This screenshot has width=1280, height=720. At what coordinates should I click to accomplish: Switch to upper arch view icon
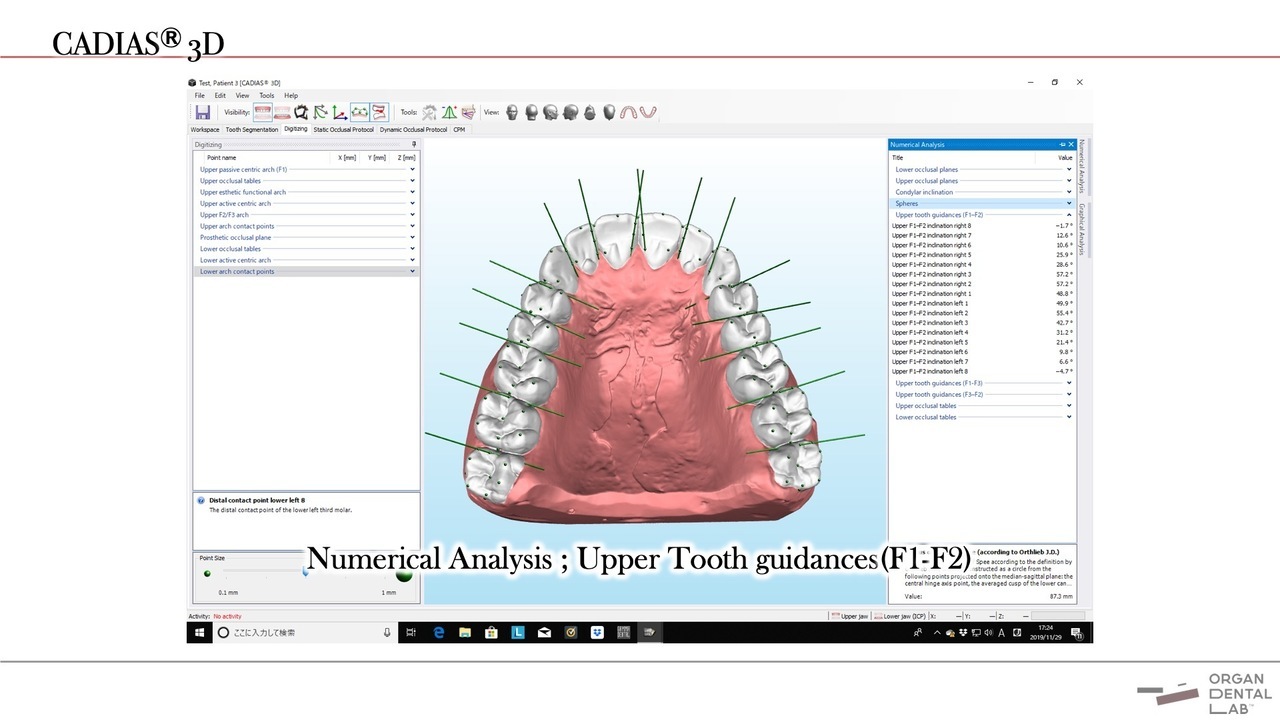(x=629, y=113)
